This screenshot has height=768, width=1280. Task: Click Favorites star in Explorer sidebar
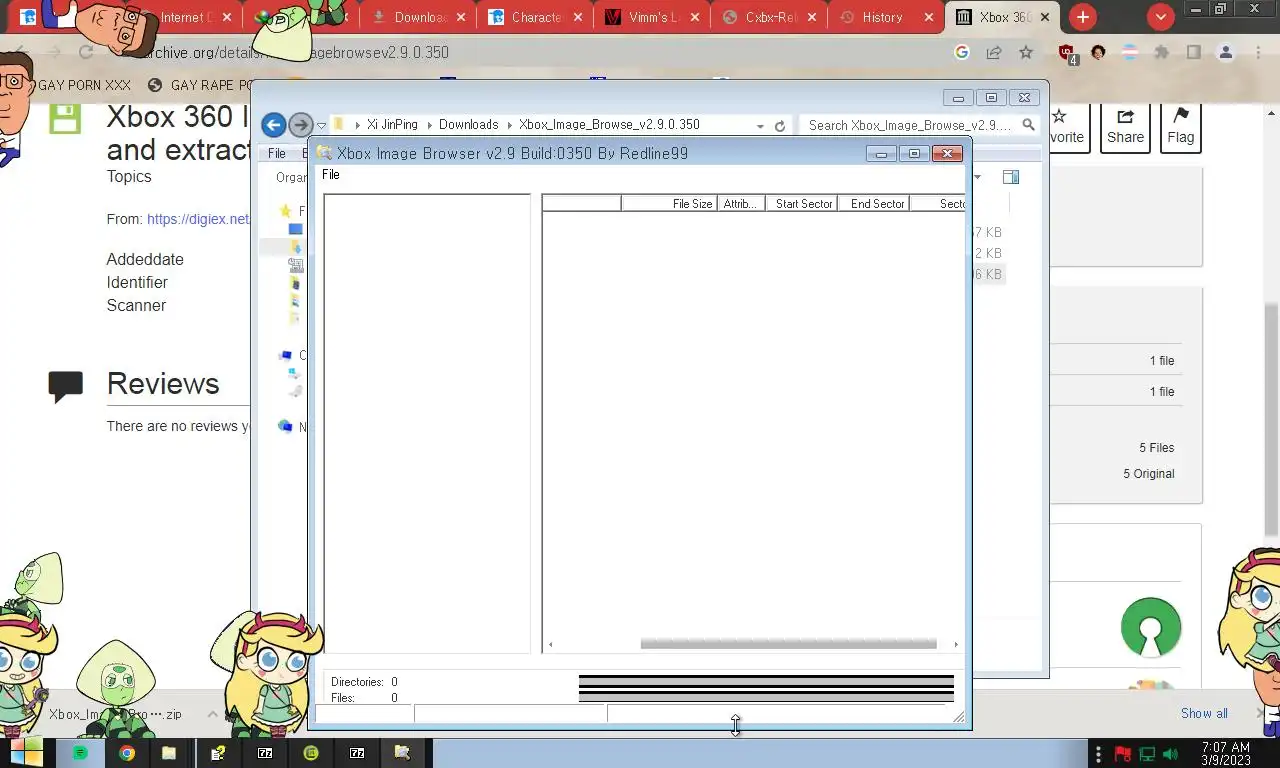coord(286,211)
